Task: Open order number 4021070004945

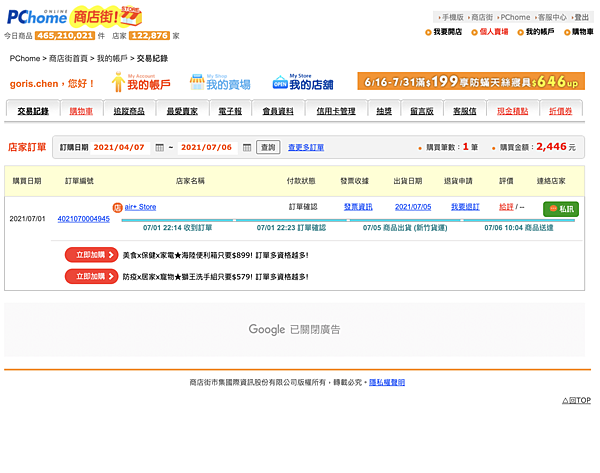Action: [83, 219]
